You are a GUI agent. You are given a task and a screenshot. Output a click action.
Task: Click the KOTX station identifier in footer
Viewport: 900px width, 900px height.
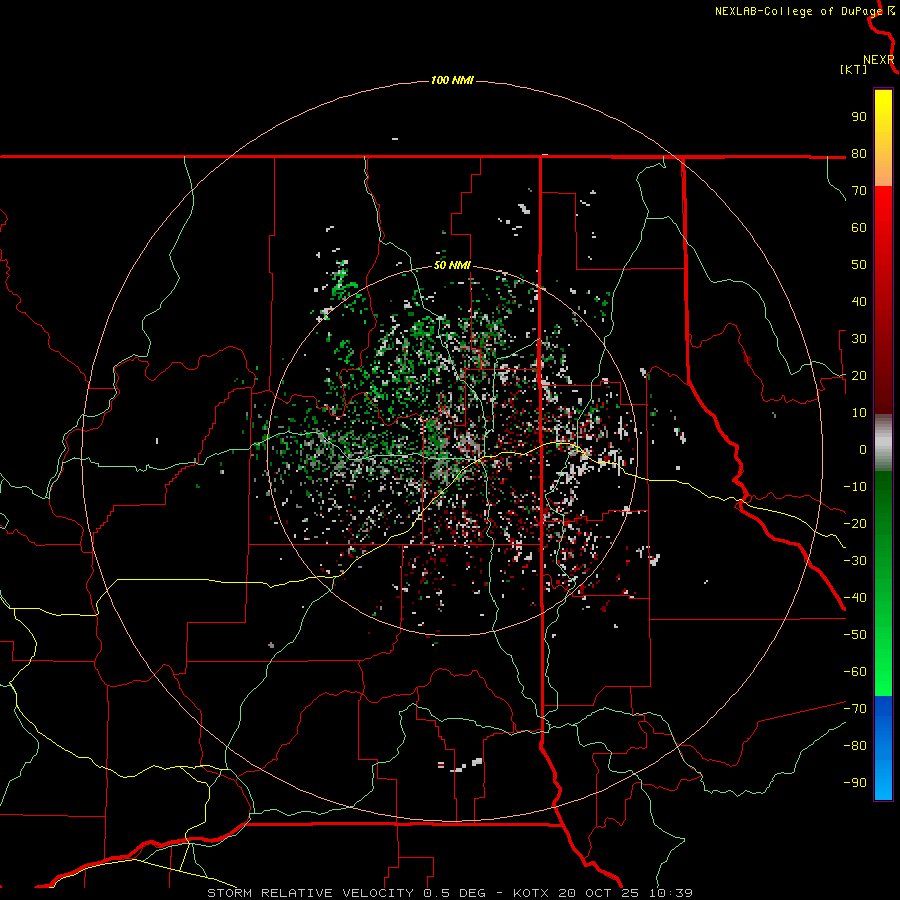(x=531, y=893)
